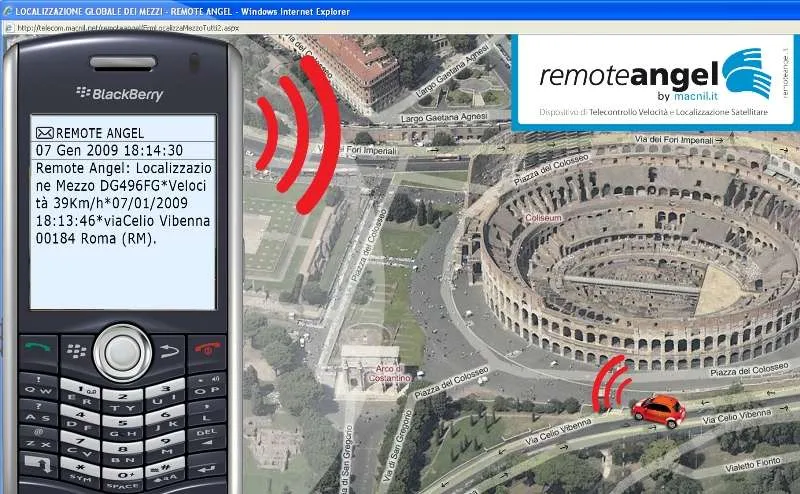Viewport: 800px width, 494px height.
Task: Click the large red signal waves graphic
Action: 298,134
